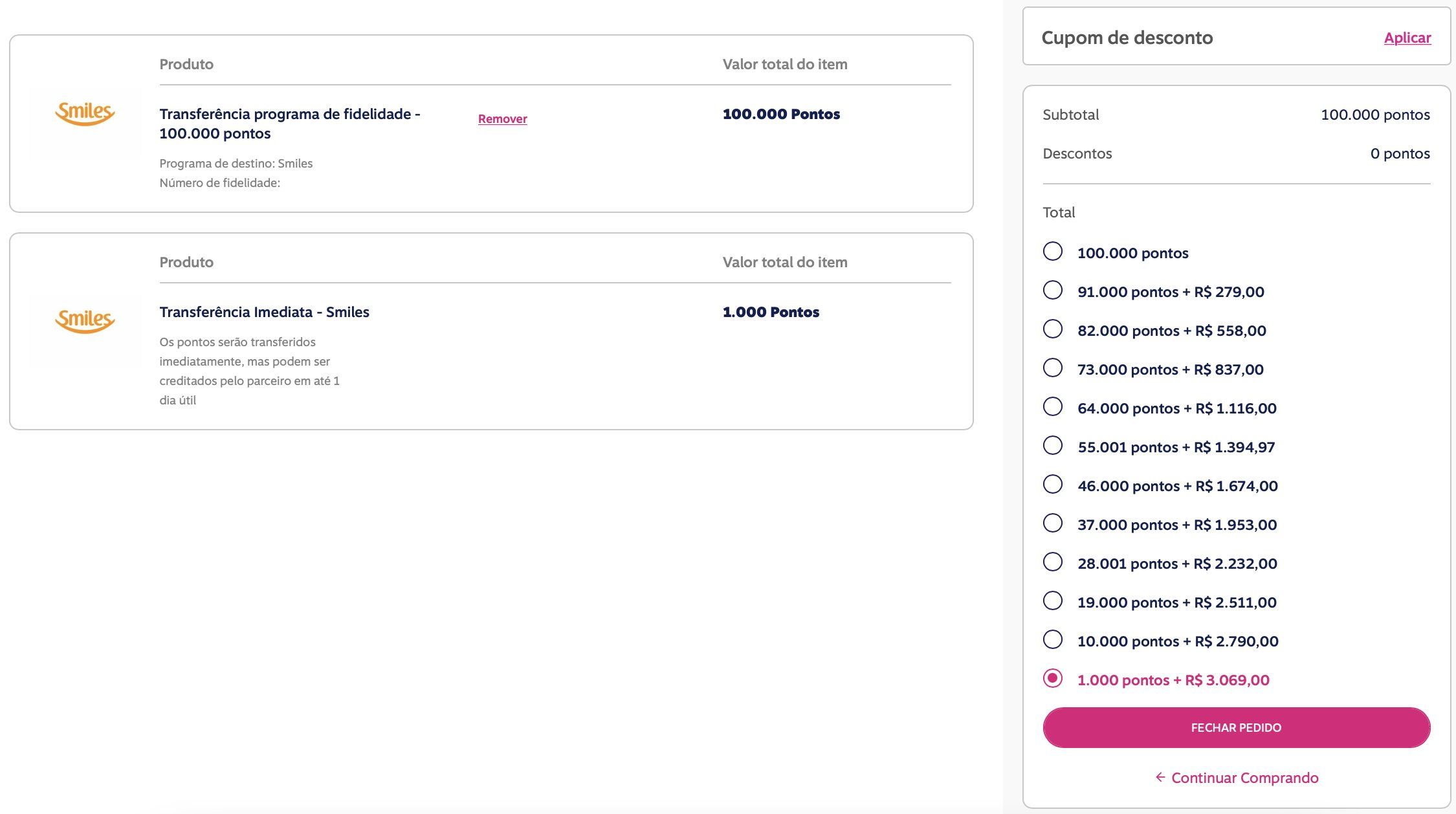Click the back arrow beside Continuar Comprando

tap(1160, 777)
